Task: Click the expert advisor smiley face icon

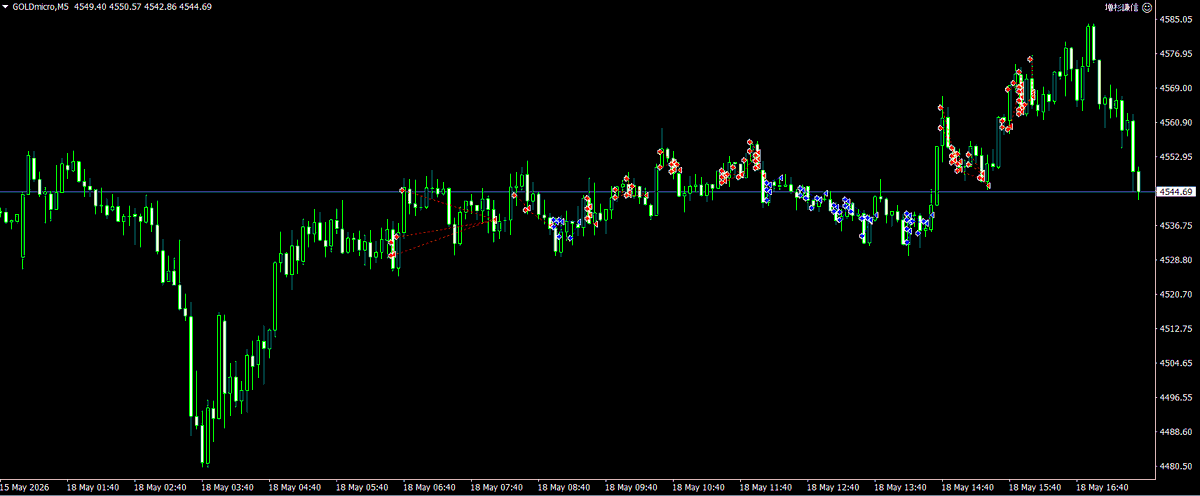Action: coord(1147,7)
